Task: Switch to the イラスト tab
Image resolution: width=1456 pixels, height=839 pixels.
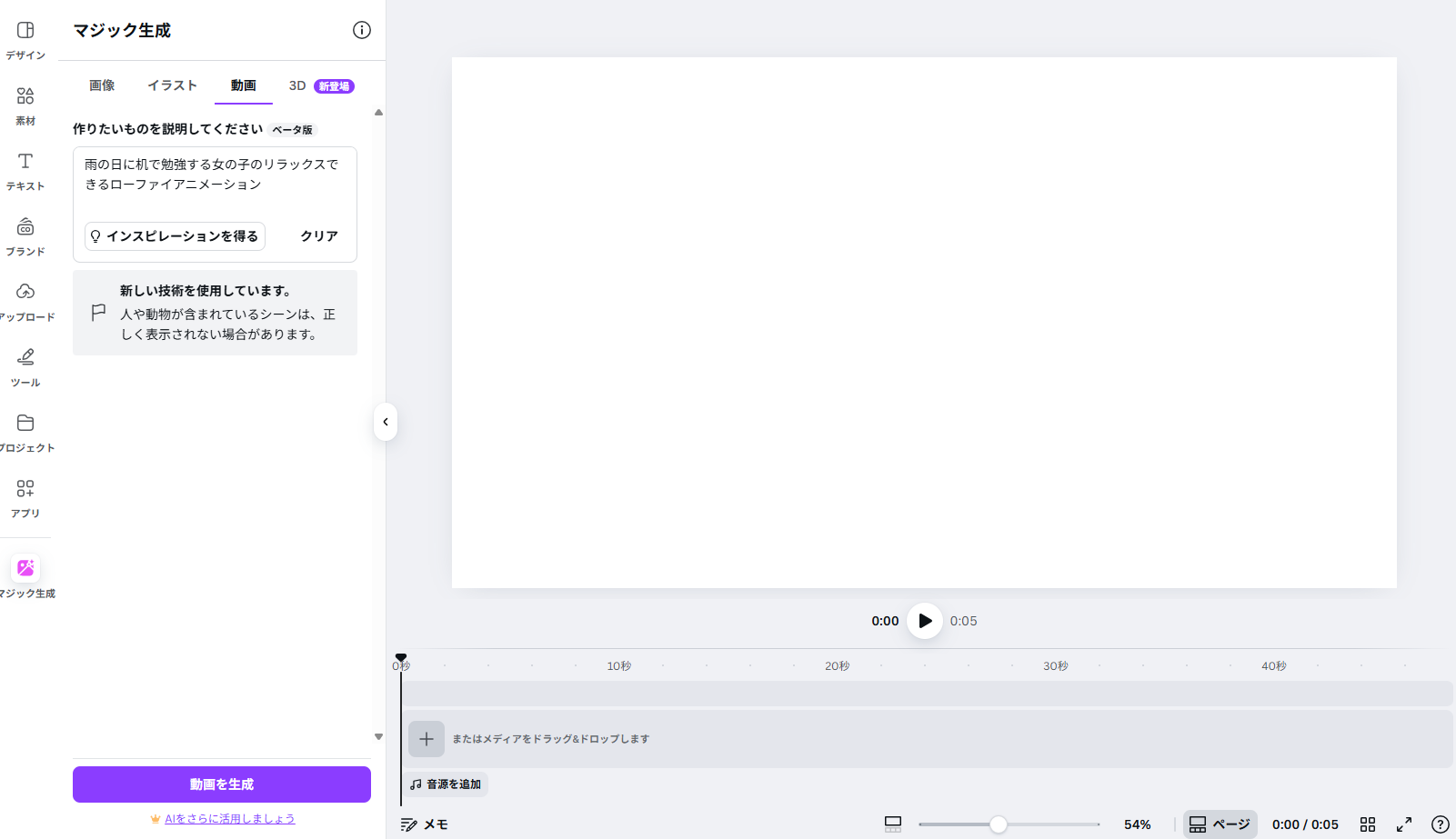Action: [x=172, y=85]
